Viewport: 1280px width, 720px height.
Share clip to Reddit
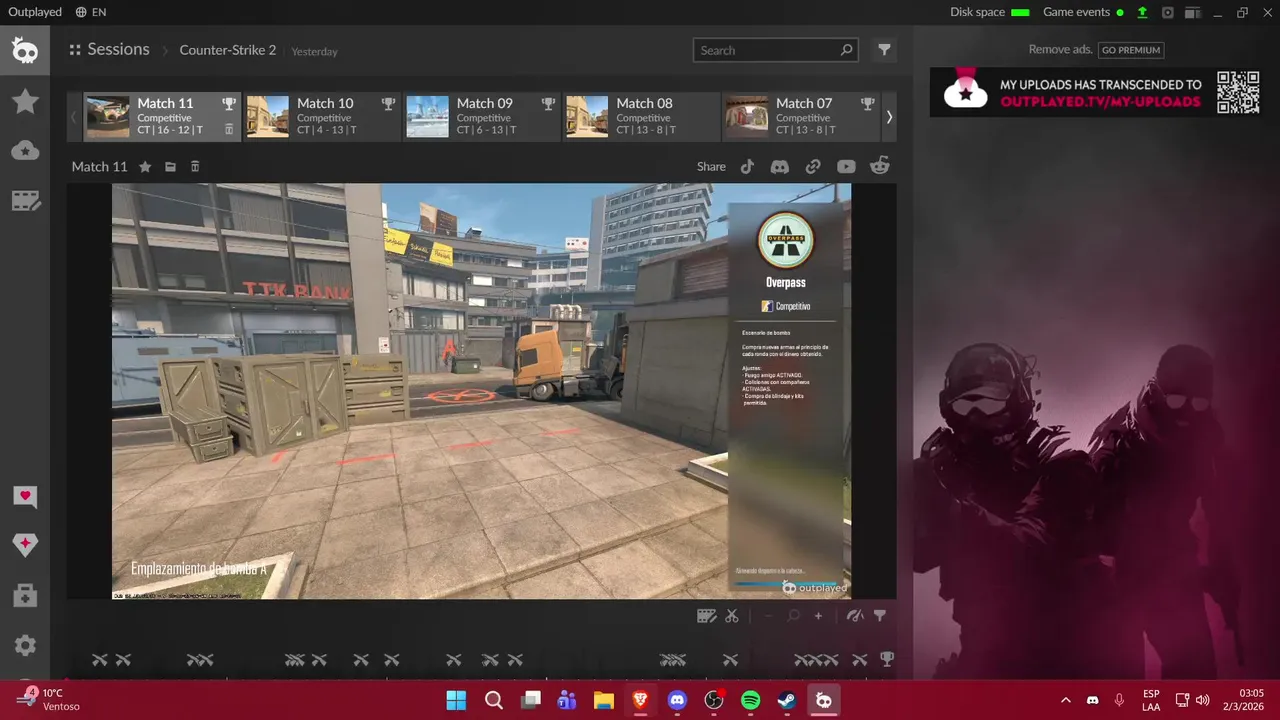point(880,167)
